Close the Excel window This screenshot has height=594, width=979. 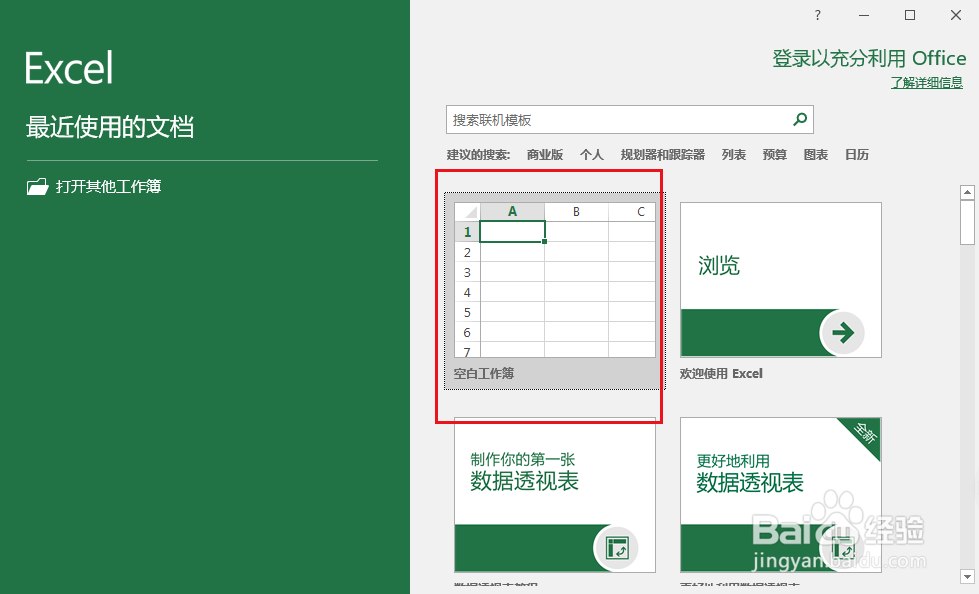[956, 16]
